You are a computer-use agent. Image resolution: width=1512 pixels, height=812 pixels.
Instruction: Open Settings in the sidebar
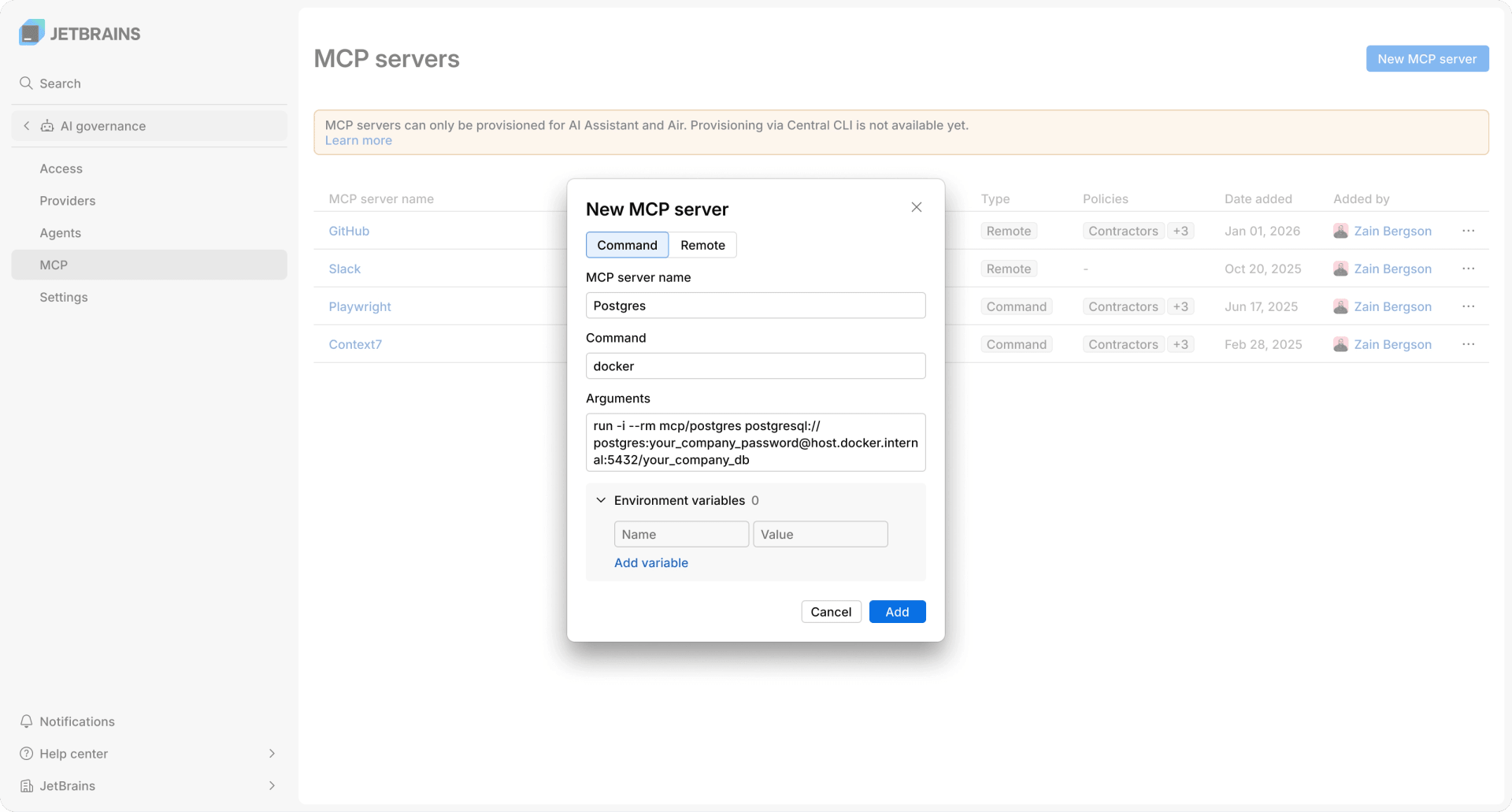pyautogui.click(x=149, y=297)
